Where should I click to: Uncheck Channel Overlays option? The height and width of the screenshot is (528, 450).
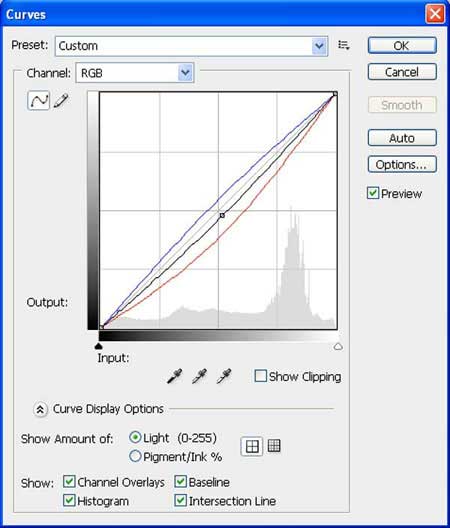69,482
